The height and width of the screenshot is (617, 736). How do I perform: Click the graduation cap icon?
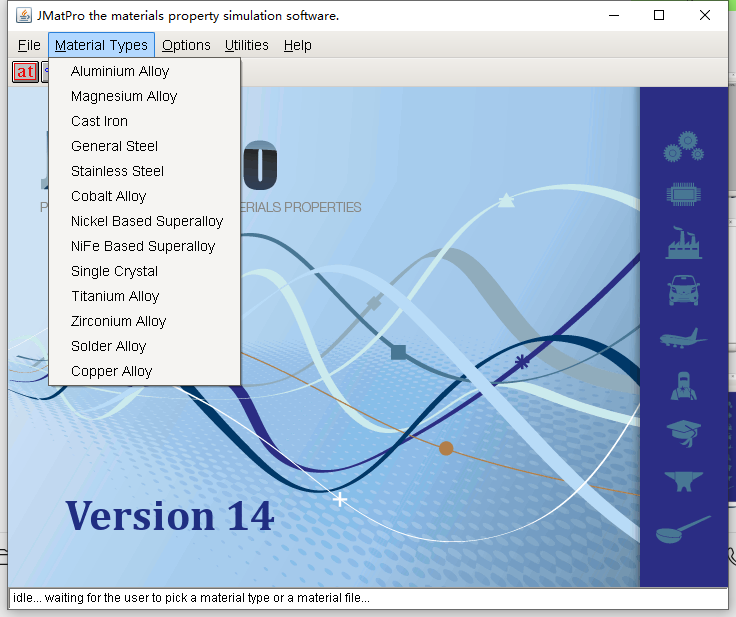pos(683,432)
